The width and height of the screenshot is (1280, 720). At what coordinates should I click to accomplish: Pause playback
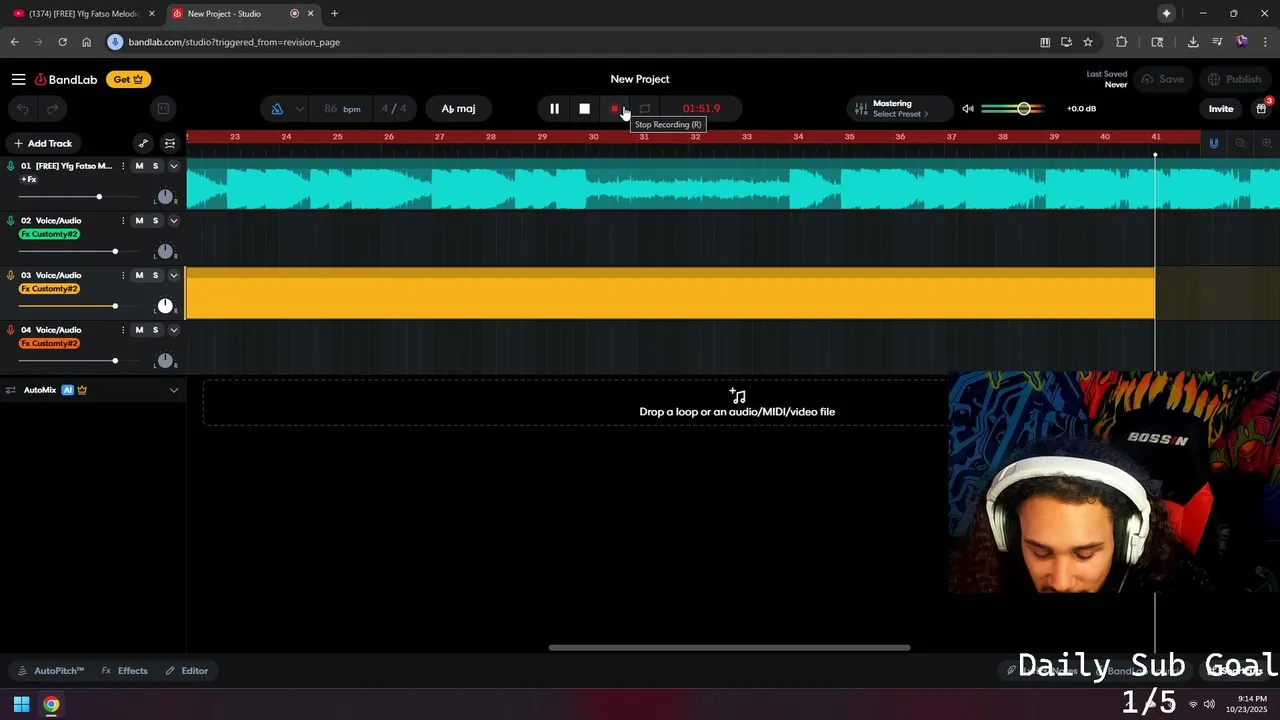554,108
